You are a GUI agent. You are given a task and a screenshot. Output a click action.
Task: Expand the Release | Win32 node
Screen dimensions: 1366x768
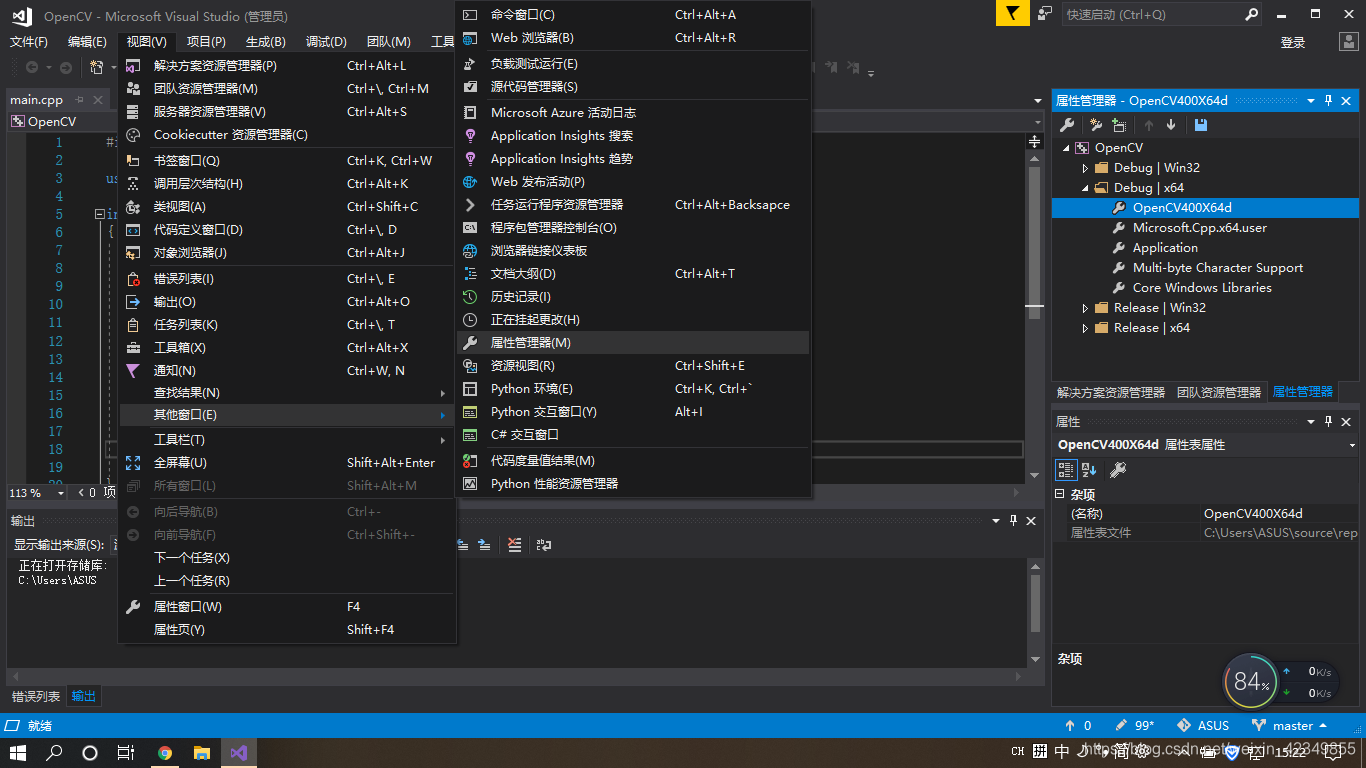1085,308
